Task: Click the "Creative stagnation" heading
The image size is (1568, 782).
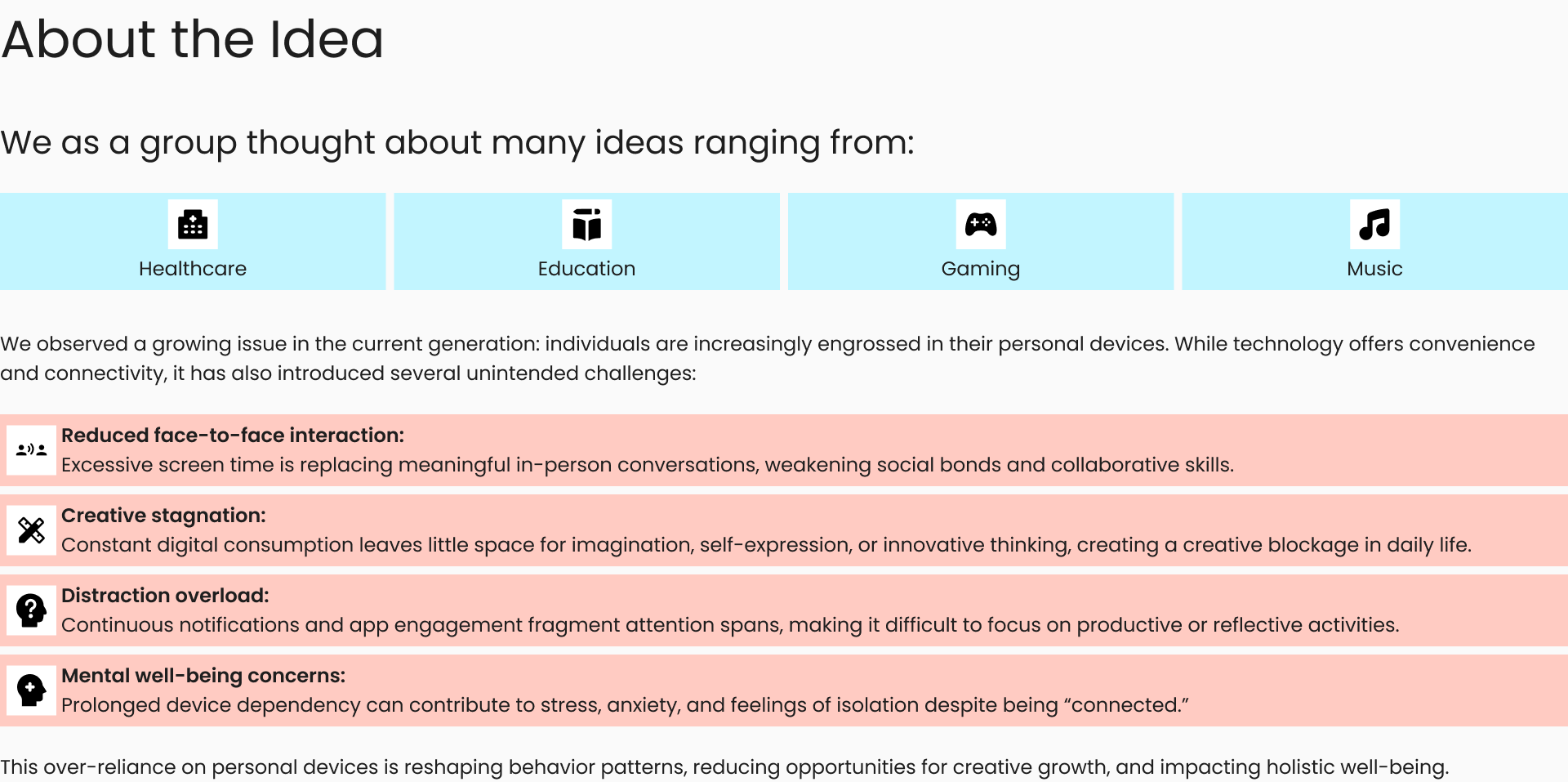Action: (x=163, y=516)
